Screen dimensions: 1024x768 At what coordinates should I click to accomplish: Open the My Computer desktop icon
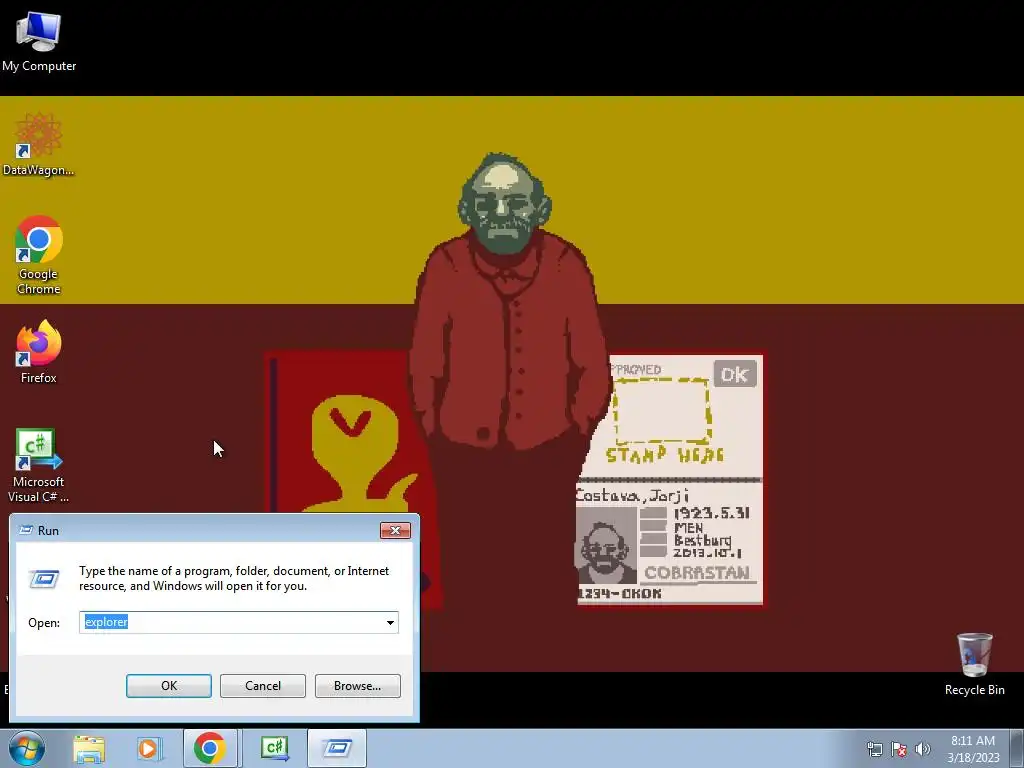(39, 42)
